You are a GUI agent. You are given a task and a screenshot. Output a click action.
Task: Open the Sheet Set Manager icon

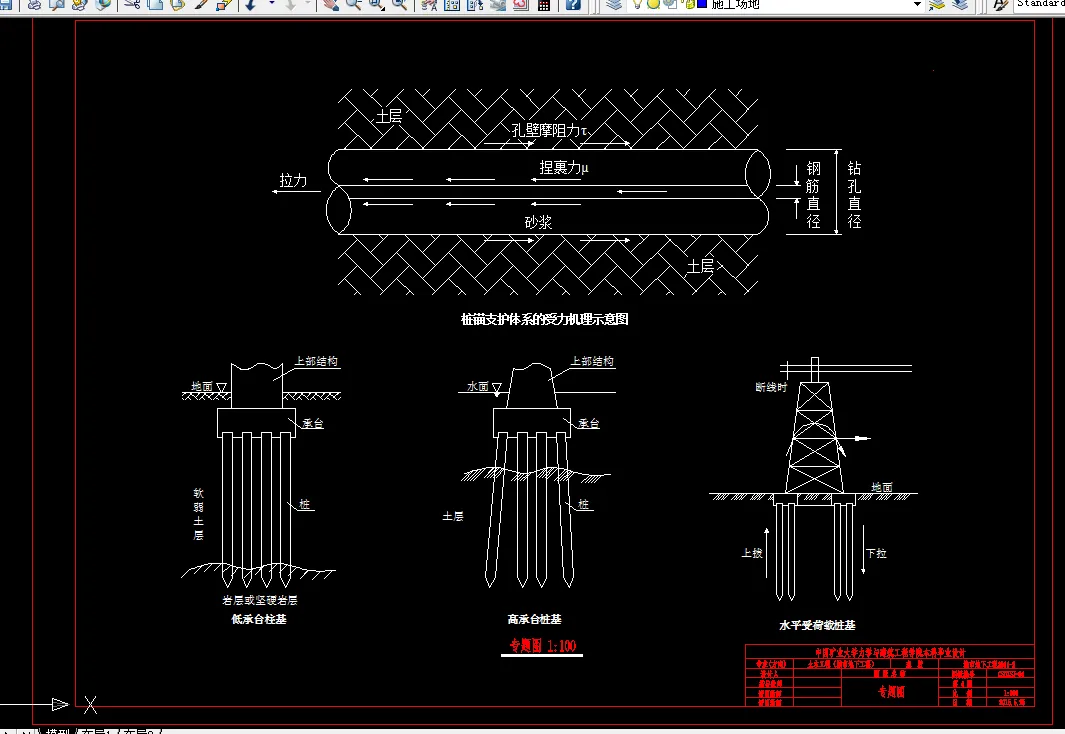498,4
